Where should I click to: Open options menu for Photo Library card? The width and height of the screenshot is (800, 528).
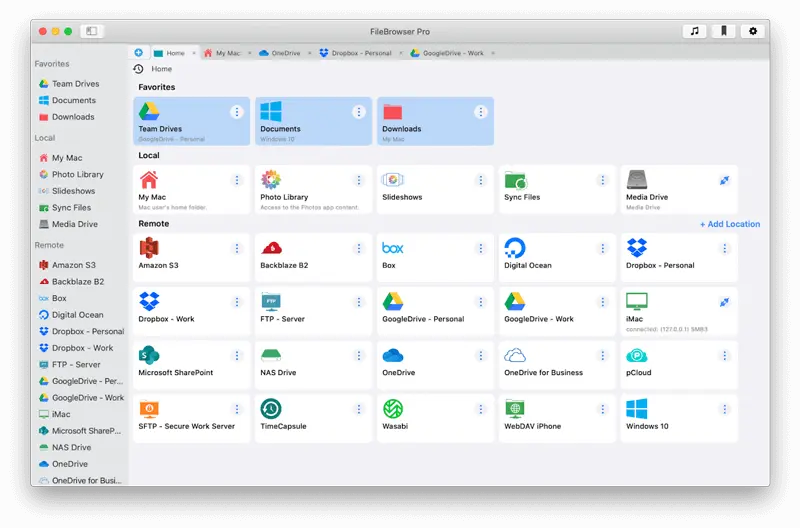[359, 180]
